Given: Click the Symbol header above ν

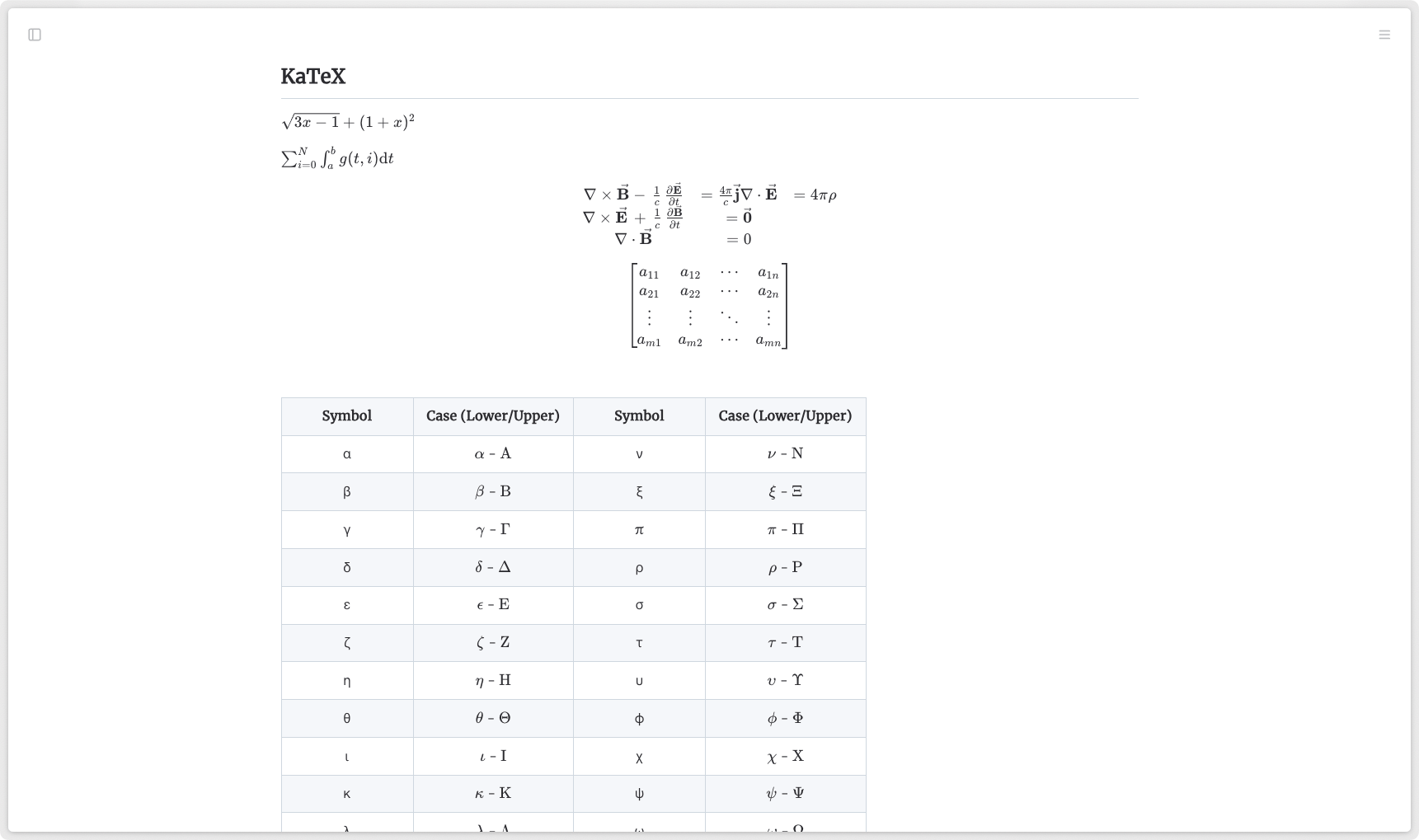Looking at the screenshot, I should click(x=639, y=416).
